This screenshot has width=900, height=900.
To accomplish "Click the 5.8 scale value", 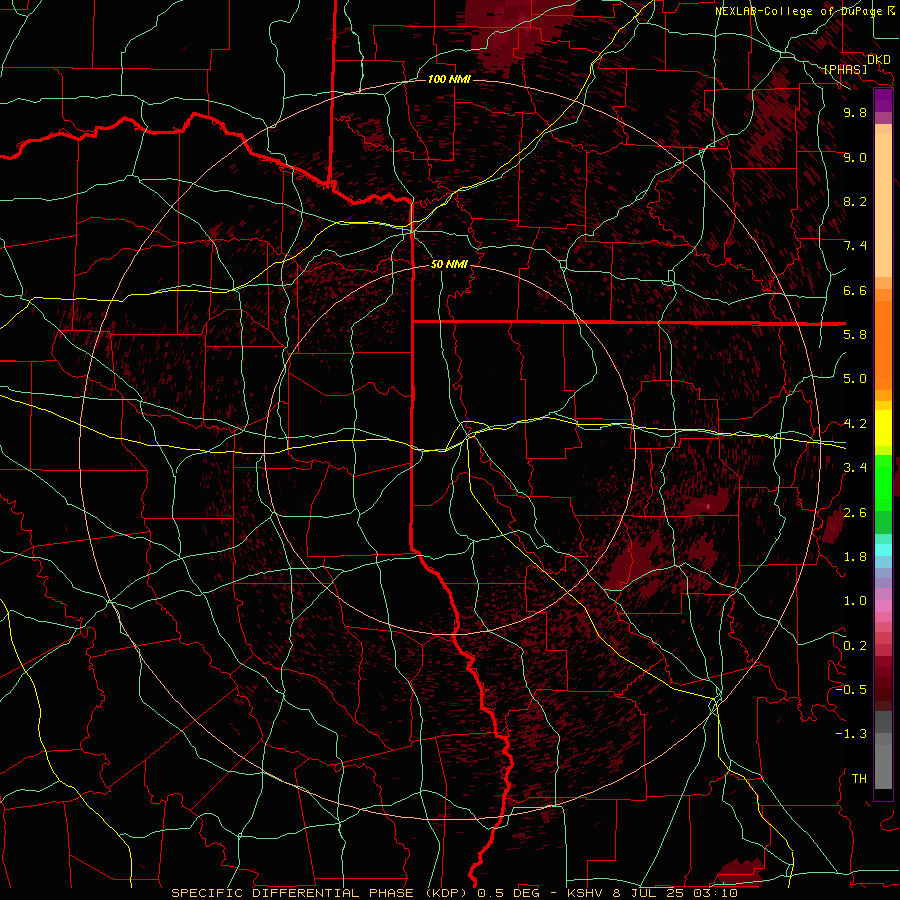I will tap(855, 335).
